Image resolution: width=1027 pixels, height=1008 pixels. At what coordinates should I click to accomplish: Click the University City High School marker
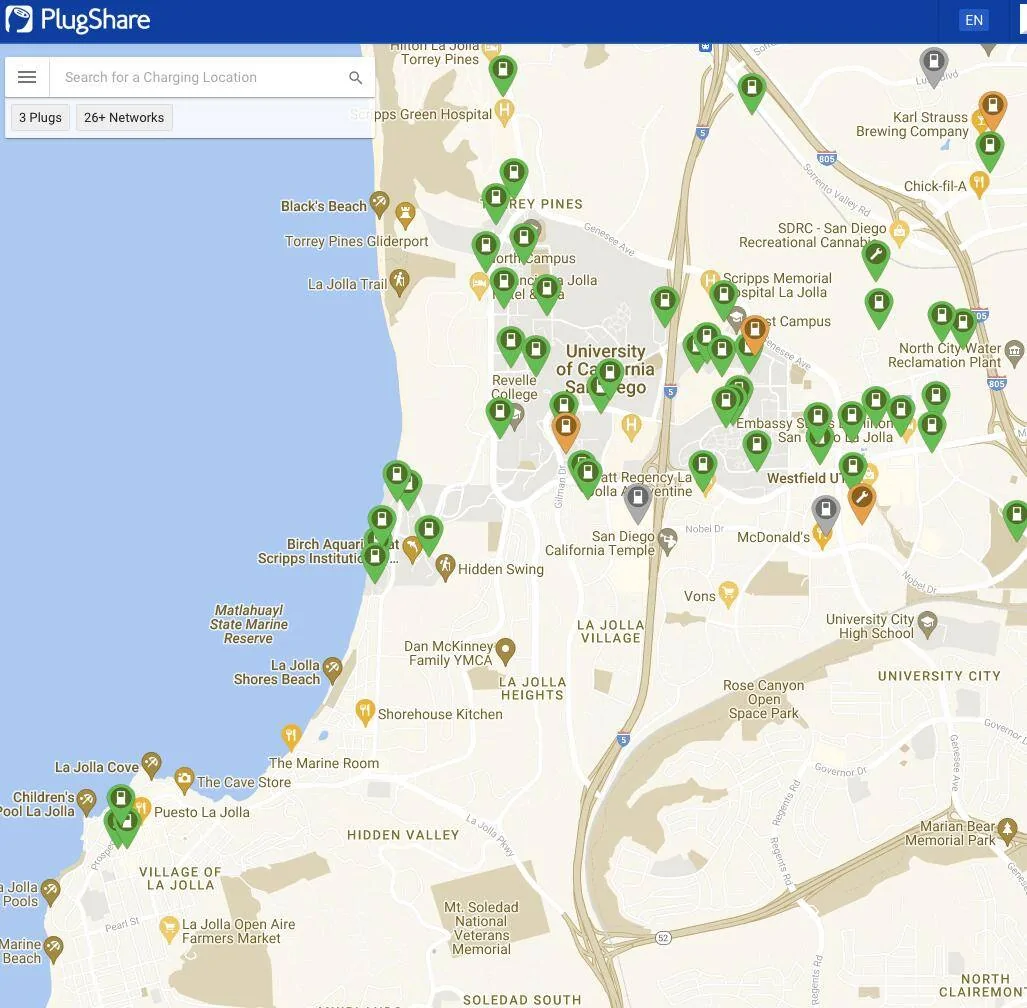click(927, 624)
